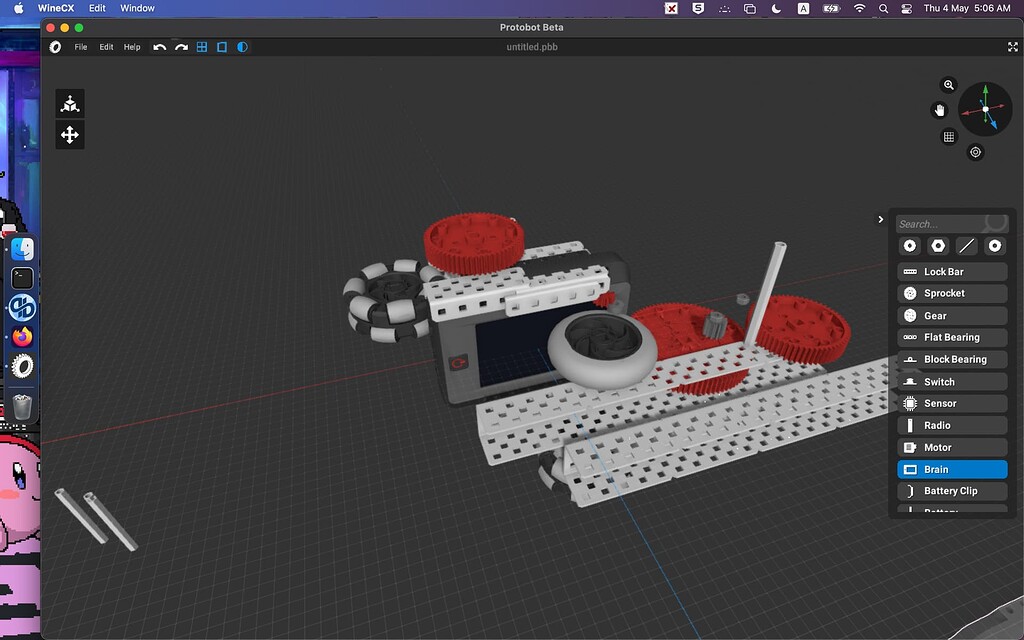Collapse the parts panel using its left chevron
The width and height of the screenshot is (1024, 640).
coord(881,219)
